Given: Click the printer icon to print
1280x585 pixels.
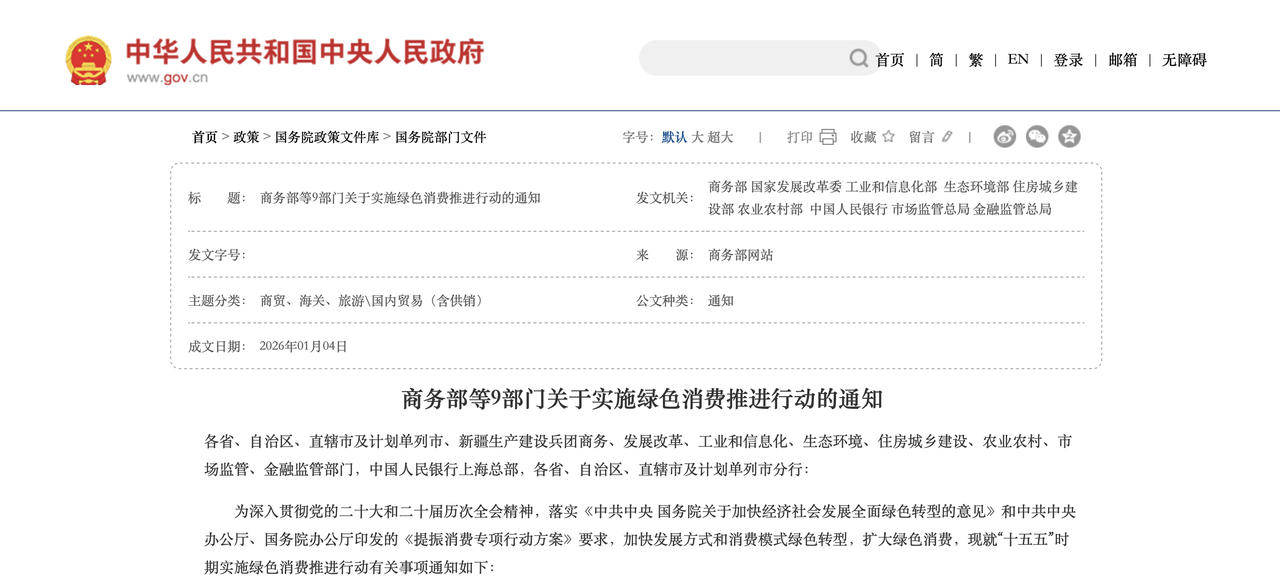Looking at the screenshot, I should click(828, 137).
